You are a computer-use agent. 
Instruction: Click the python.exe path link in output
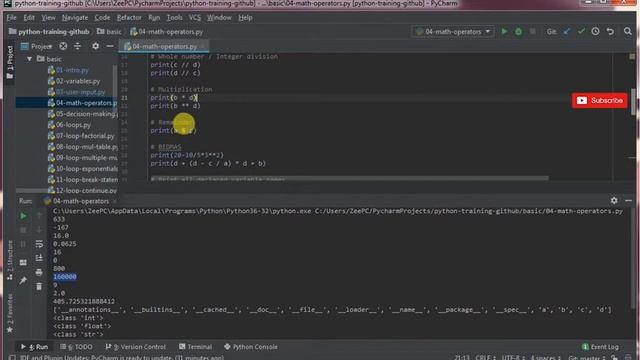[x=182, y=211]
